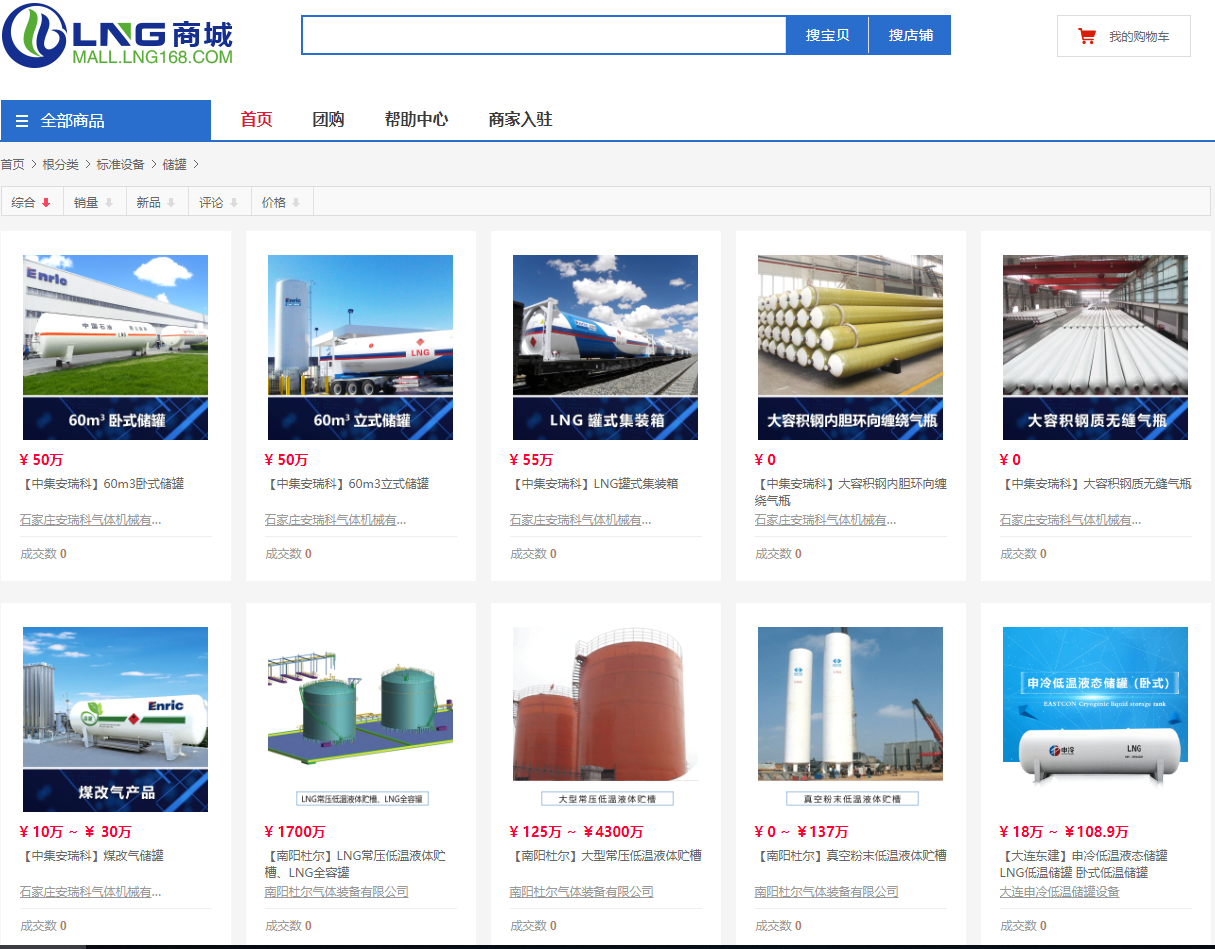Sort by 新品
The height and width of the screenshot is (949, 1215).
157,202
